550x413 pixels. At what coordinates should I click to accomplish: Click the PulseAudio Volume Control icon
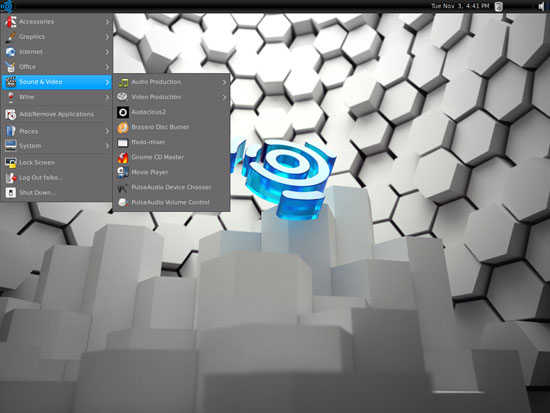[x=123, y=202]
